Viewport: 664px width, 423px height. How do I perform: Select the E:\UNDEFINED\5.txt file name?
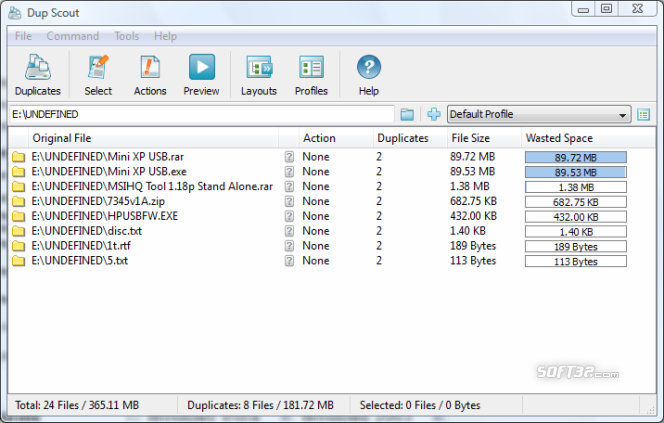[80, 261]
